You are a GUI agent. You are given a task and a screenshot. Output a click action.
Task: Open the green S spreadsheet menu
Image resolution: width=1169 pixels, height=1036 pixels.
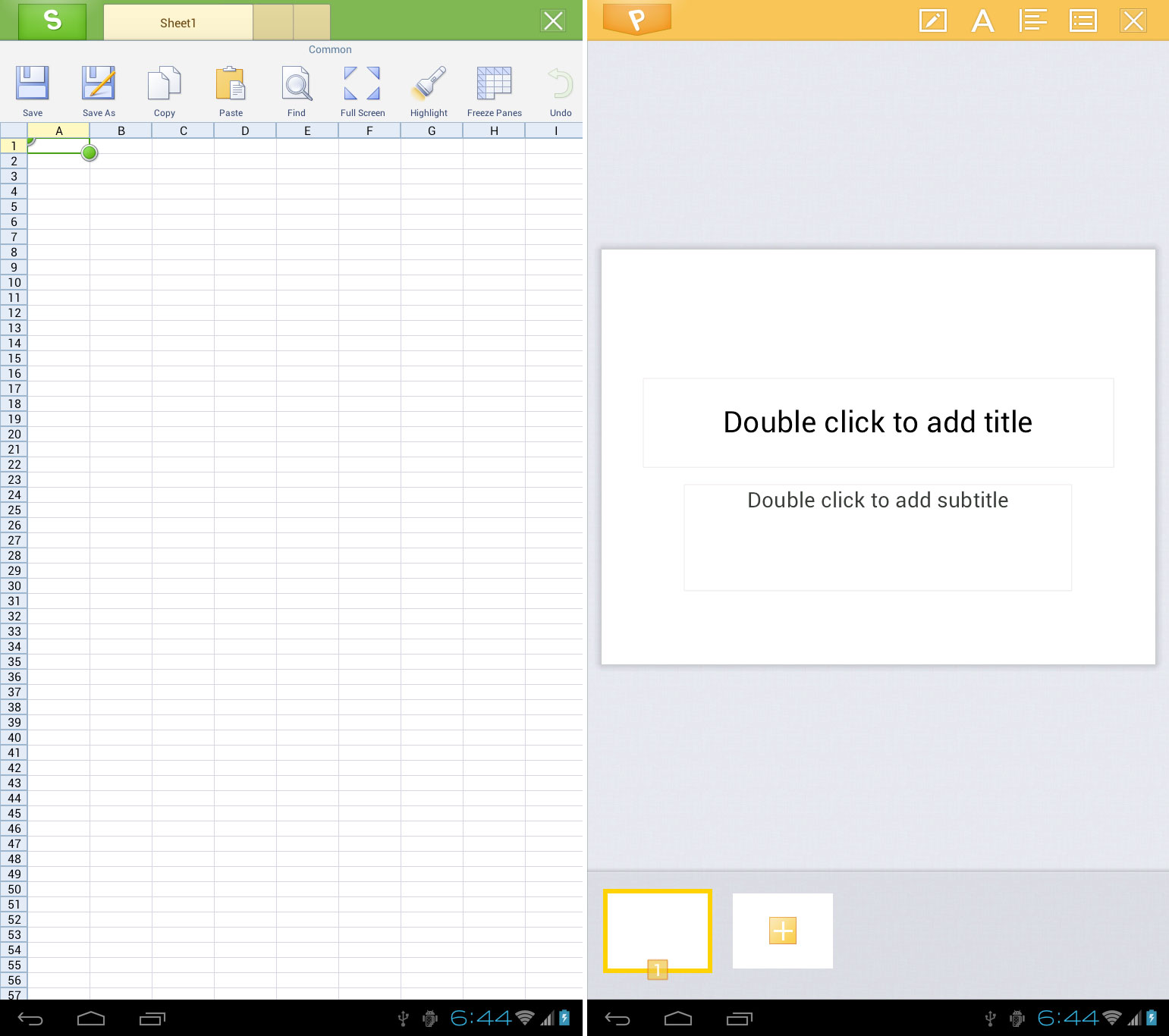[x=52, y=20]
